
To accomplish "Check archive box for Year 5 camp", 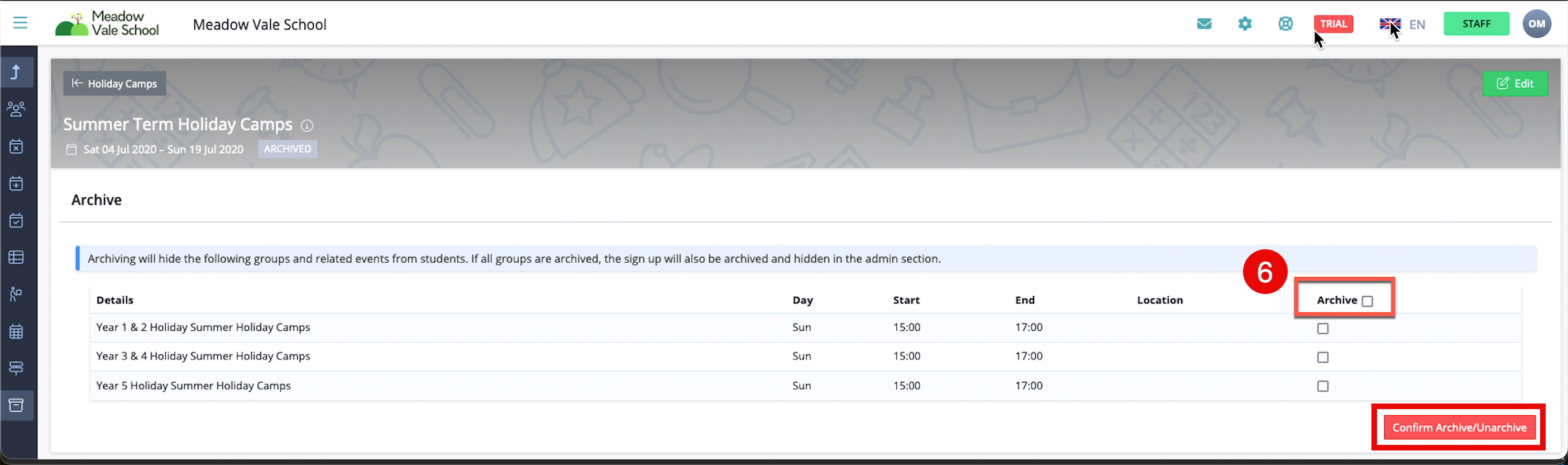I will [1323, 386].
